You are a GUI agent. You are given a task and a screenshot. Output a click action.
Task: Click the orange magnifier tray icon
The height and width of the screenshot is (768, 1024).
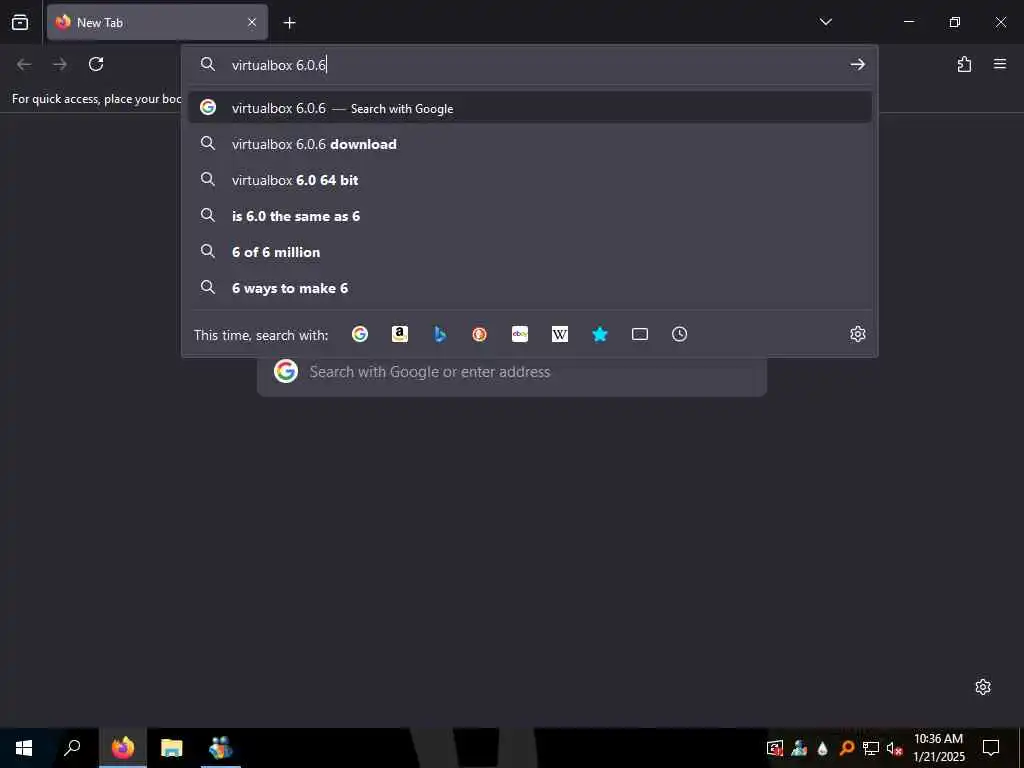click(x=846, y=748)
